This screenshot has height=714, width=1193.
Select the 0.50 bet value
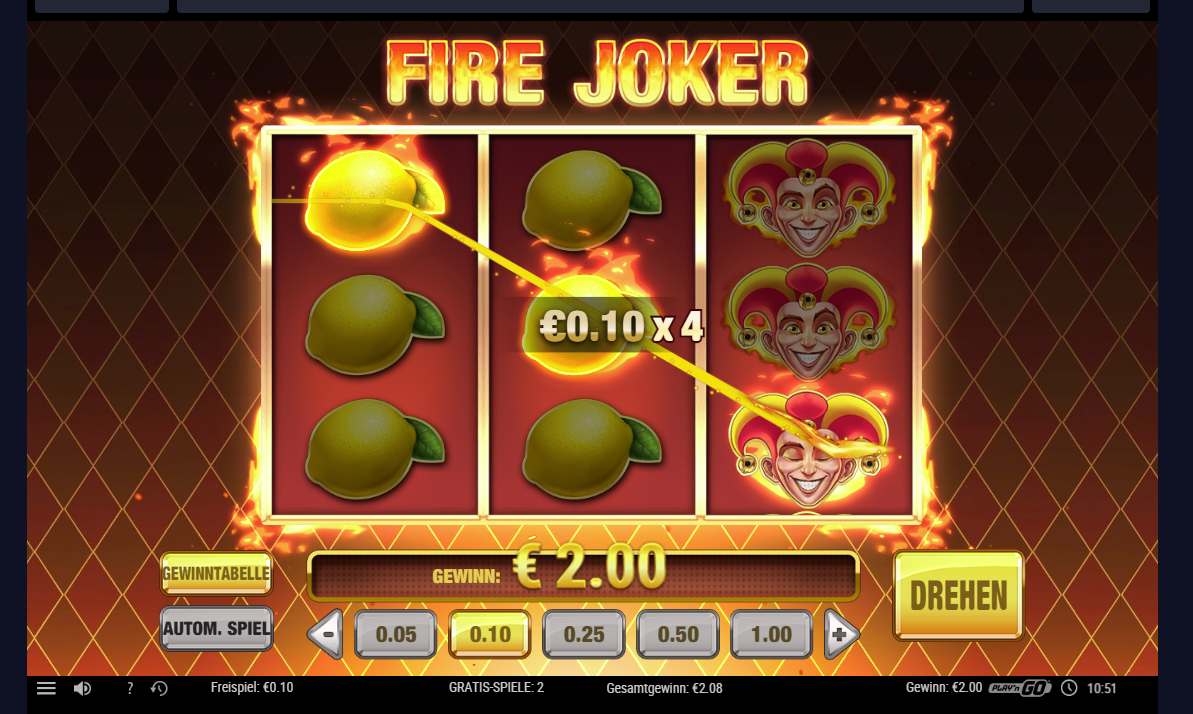click(x=678, y=633)
